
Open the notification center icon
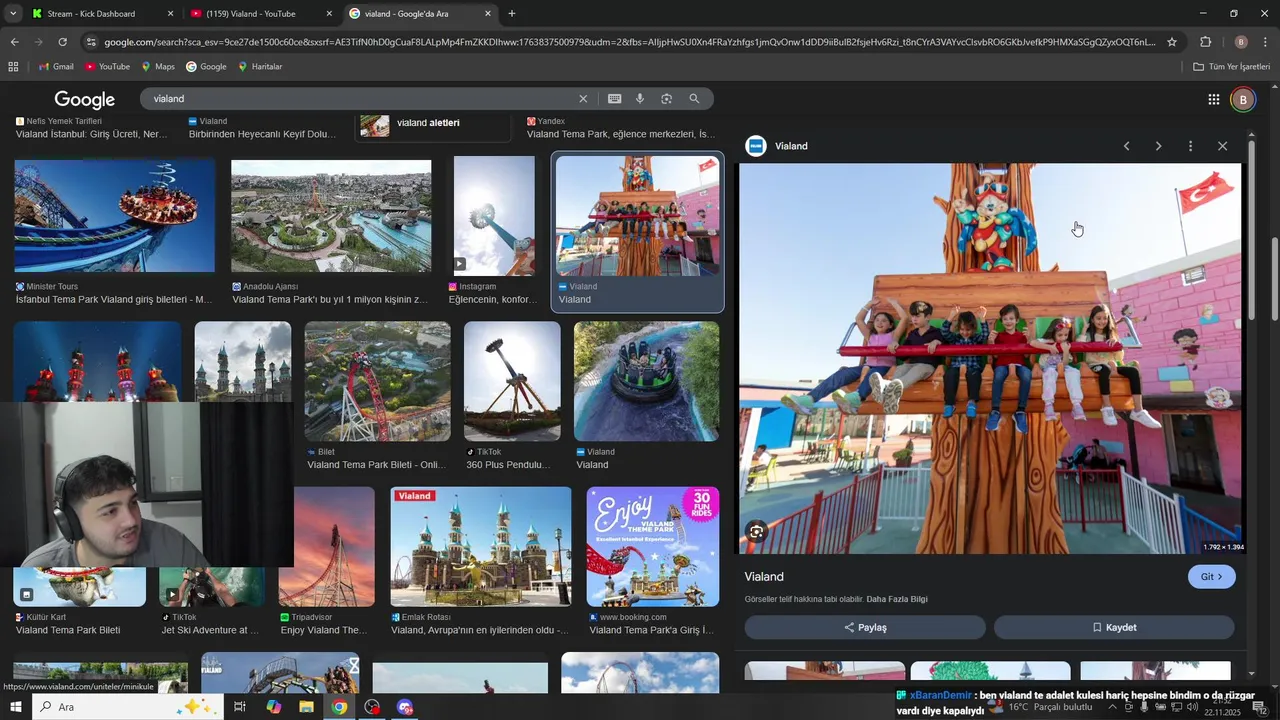(1259, 707)
